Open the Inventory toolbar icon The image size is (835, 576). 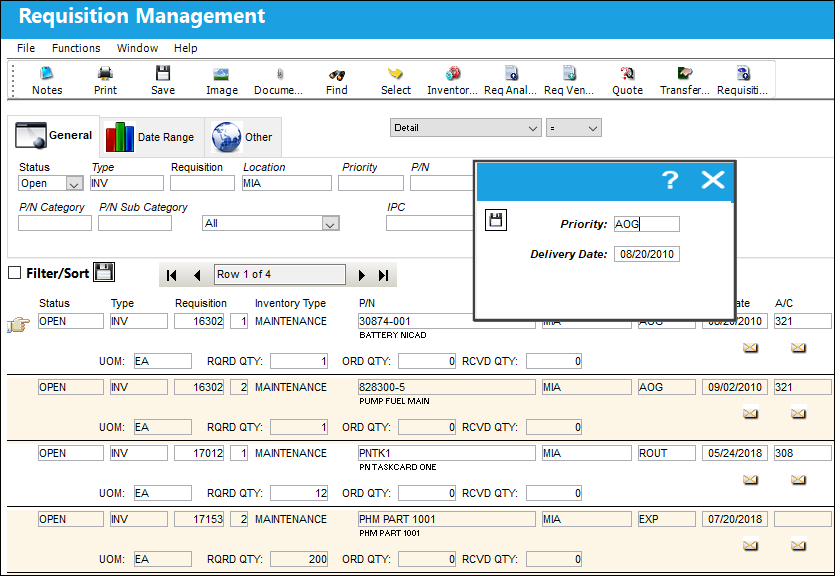452,80
